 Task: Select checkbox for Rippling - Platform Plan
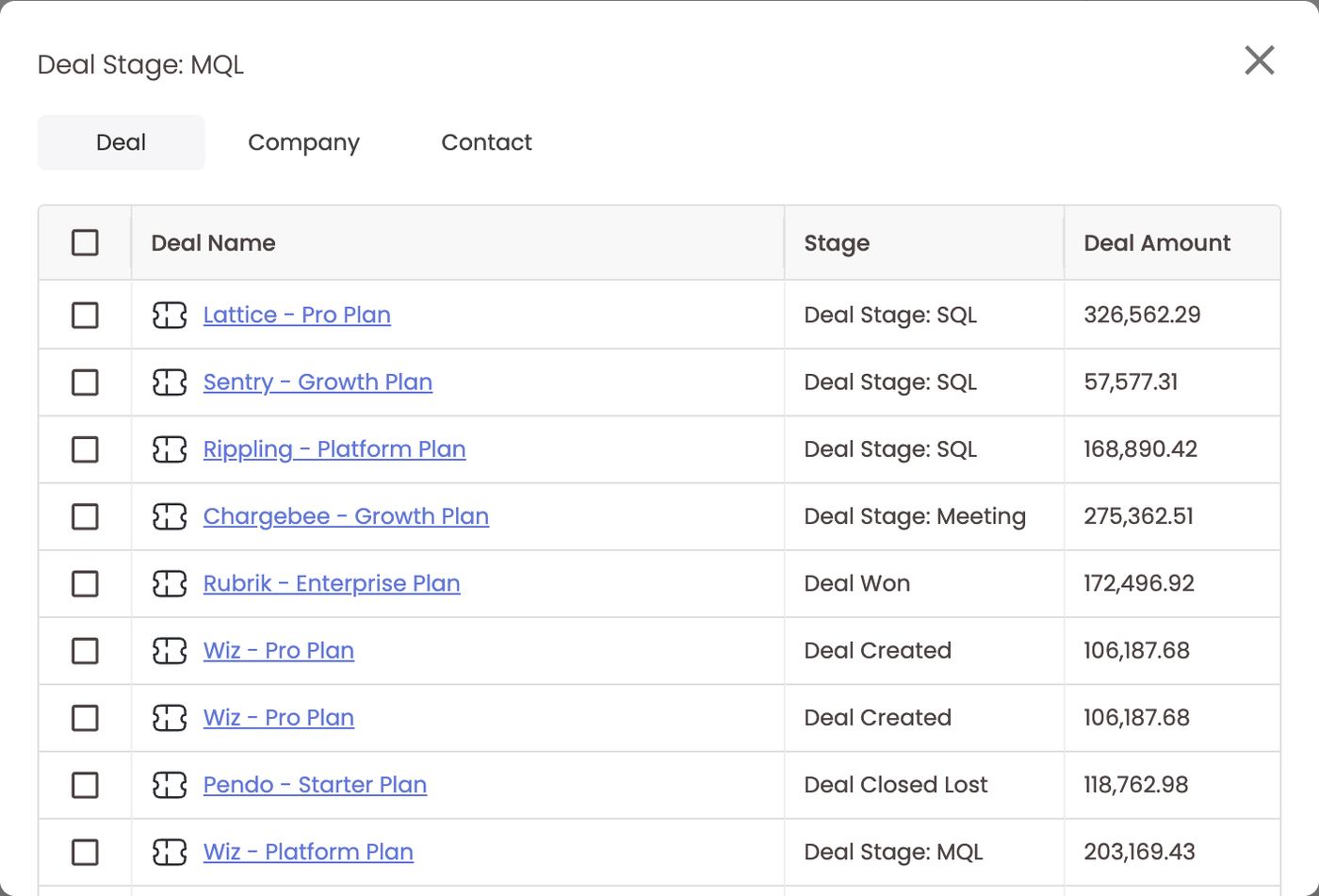[85, 449]
